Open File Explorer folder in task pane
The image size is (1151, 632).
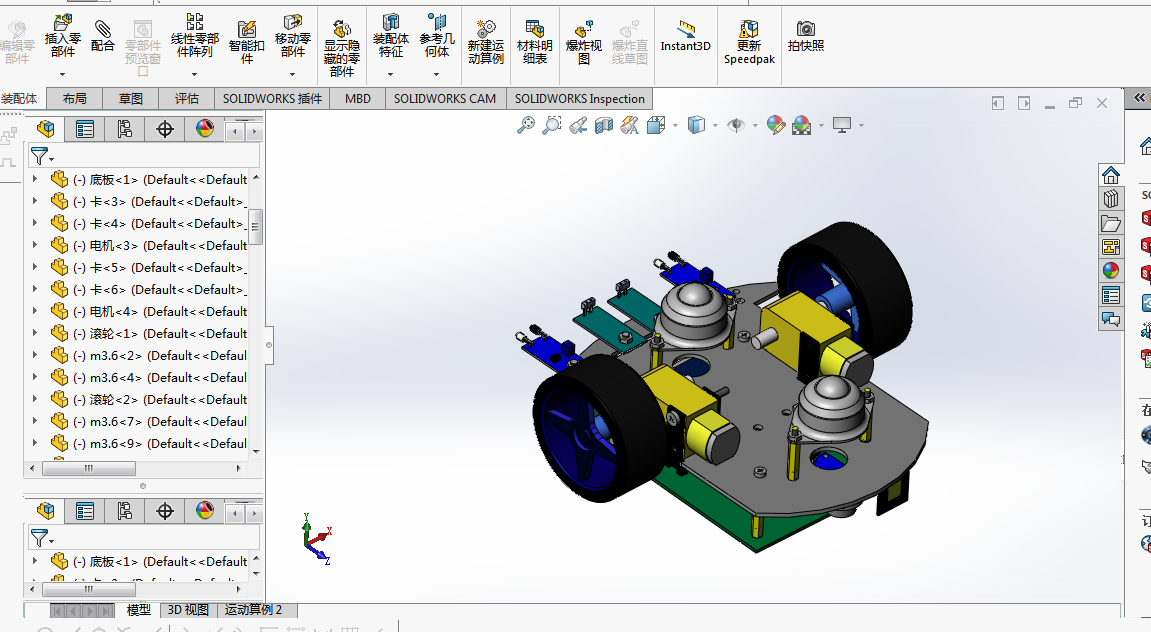(x=1111, y=223)
